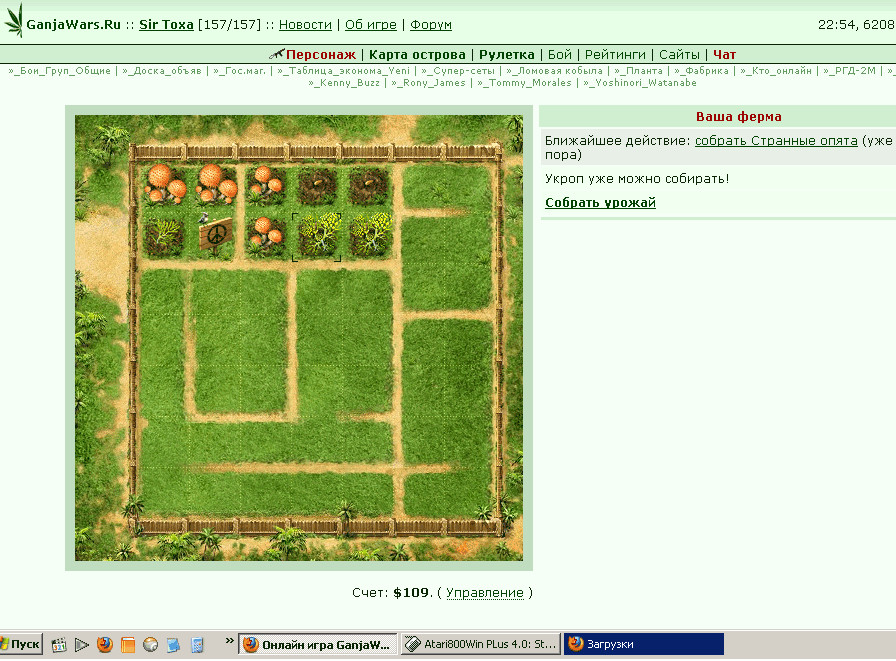Screen dimensions: 896x661
Task: Open Рейтинги in the menu
Action: [615, 55]
